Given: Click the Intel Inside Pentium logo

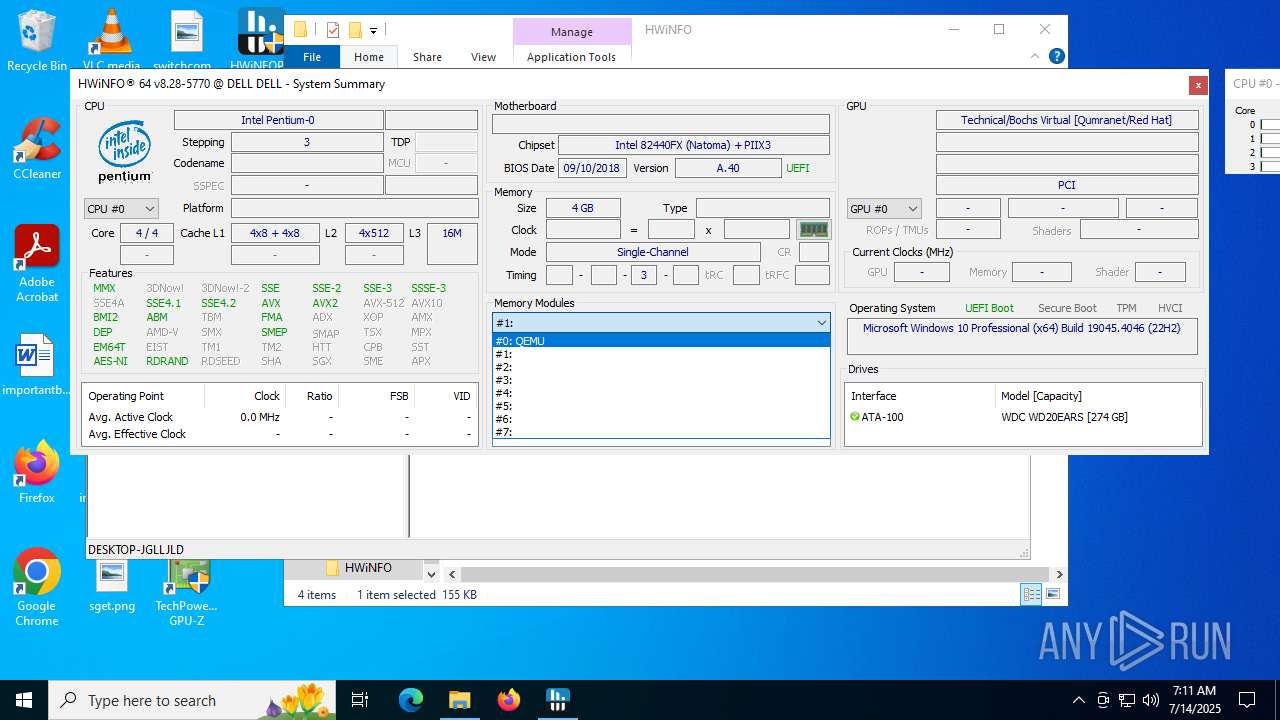Looking at the screenshot, I should click(125, 151).
